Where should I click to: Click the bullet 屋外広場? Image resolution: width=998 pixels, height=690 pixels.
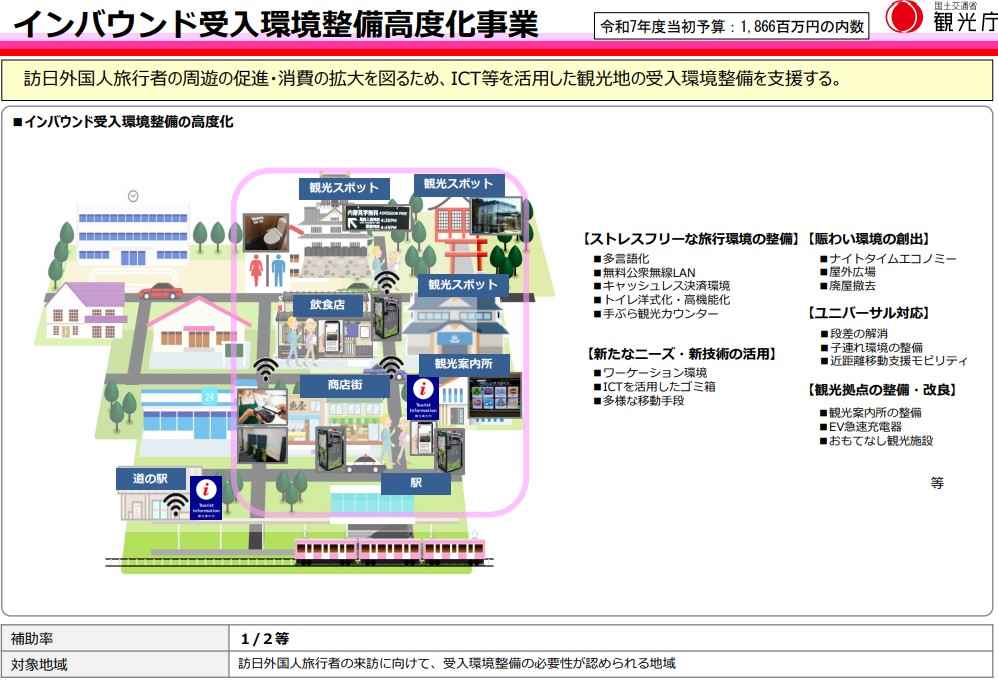click(847, 272)
